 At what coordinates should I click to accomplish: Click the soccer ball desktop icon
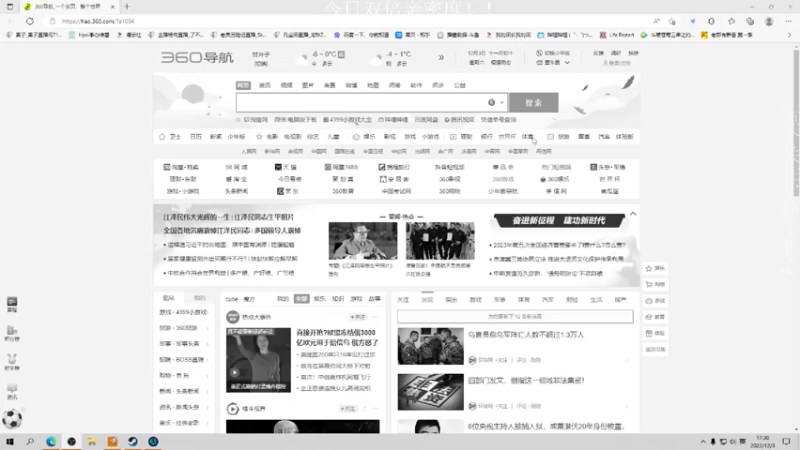(12, 419)
